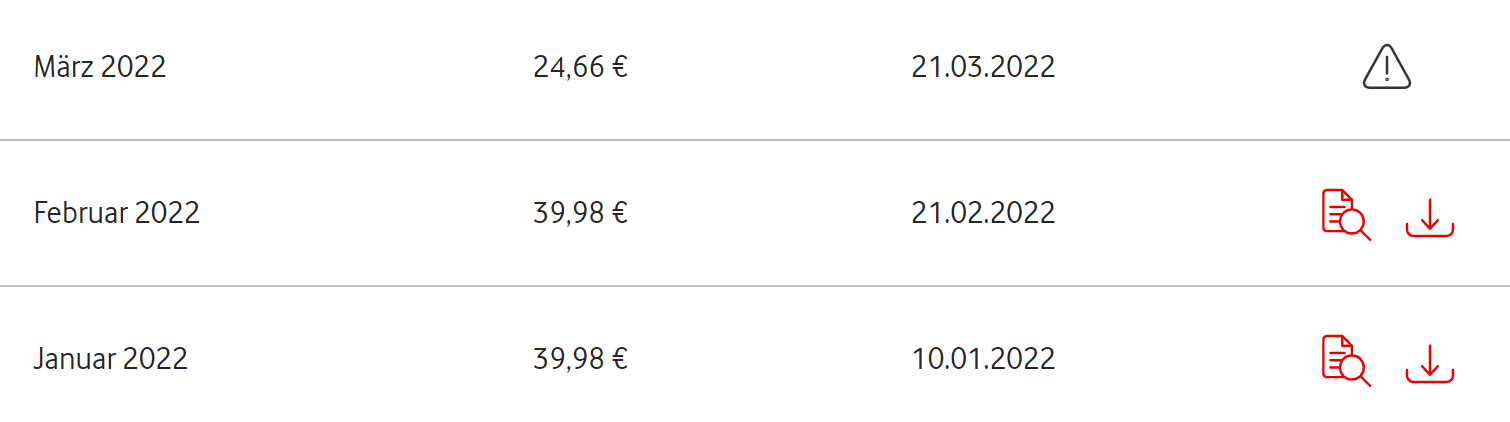Download the Januar 2022 invoice
The image size is (1510, 422).
coord(1429,362)
